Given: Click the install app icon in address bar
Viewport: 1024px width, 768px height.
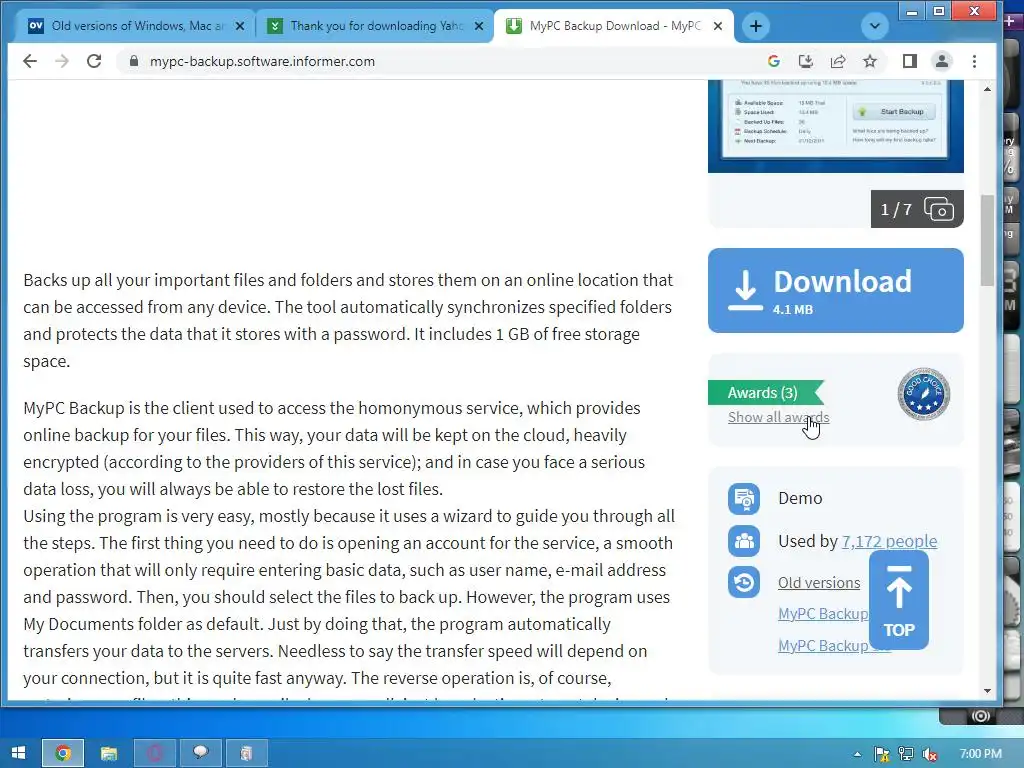Looking at the screenshot, I should (x=806, y=61).
